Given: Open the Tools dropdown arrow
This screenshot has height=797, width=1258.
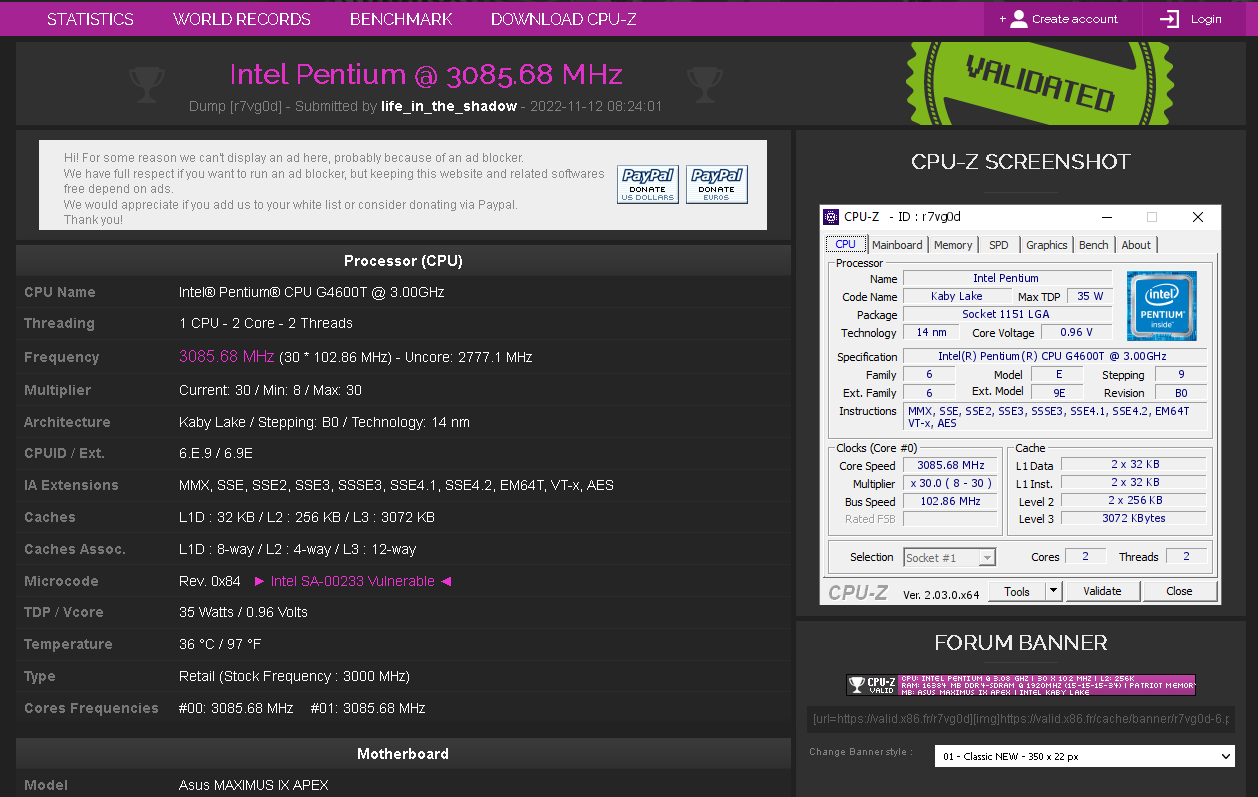Looking at the screenshot, I should [x=1053, y=591].
